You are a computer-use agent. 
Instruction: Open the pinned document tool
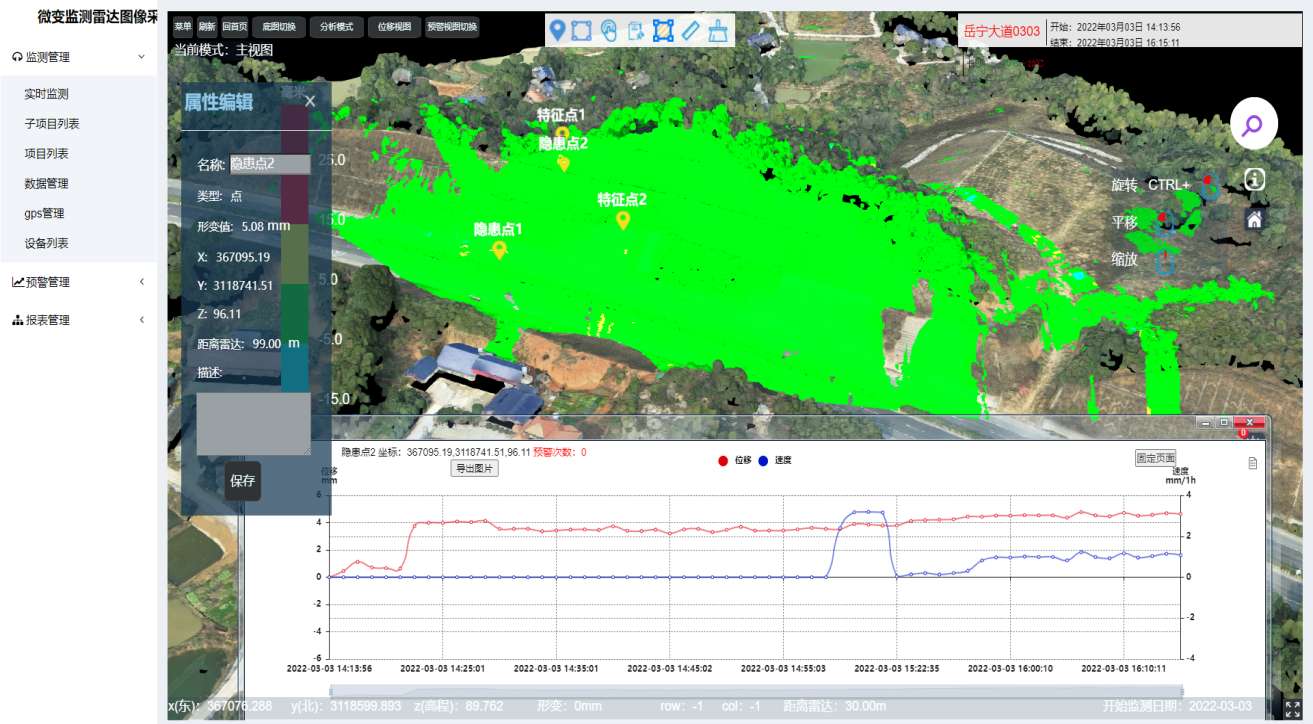(x=636, y=31)
